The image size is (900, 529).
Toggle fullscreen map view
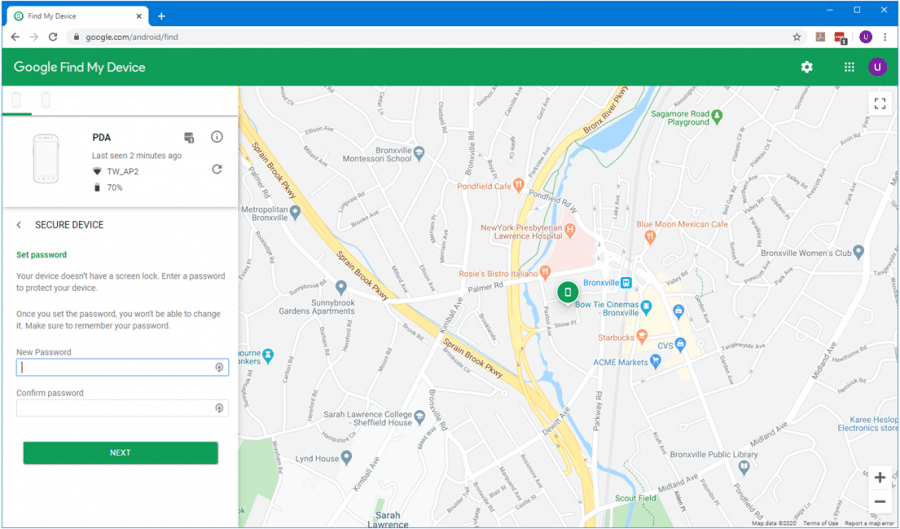(880, 103)
